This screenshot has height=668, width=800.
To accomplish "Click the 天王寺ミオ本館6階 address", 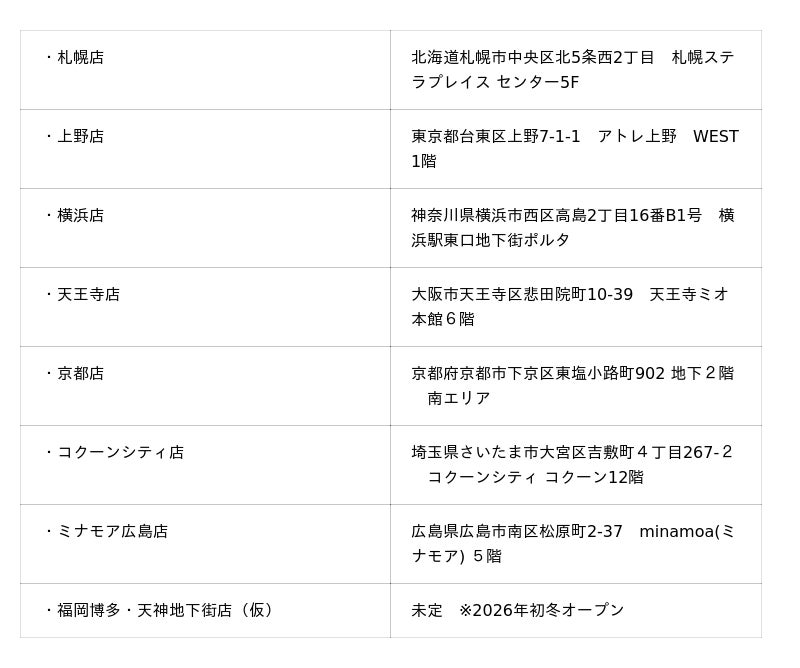I will coord(570,307).
